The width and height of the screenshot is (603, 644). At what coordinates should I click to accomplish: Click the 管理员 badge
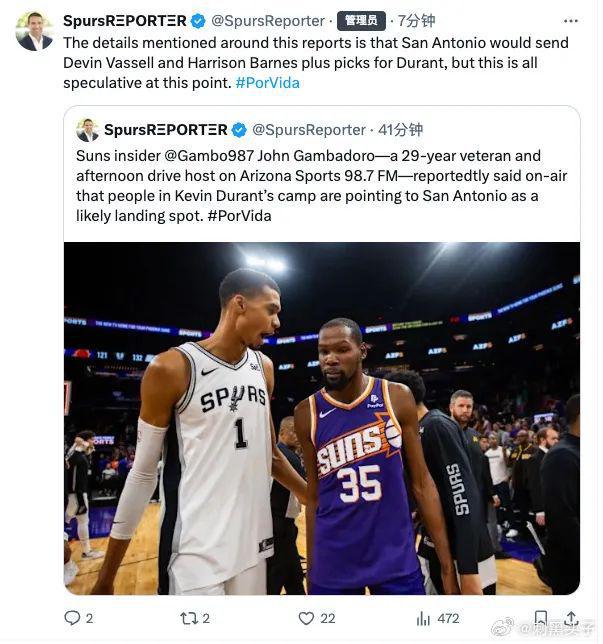coord(361,21)
